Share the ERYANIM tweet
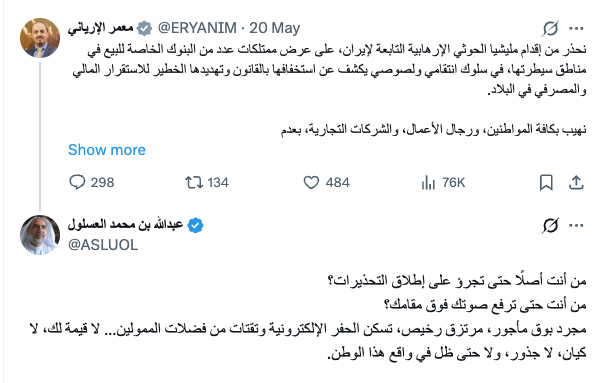 click(x=576, y=182)
